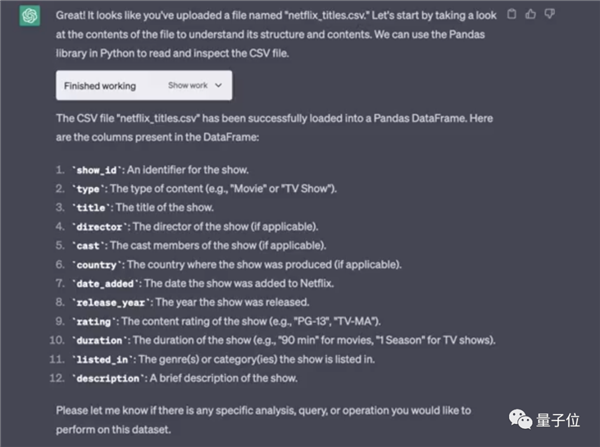Click the Show work label
The width and height of the screenshot is (600, 447).
point(188,85)
